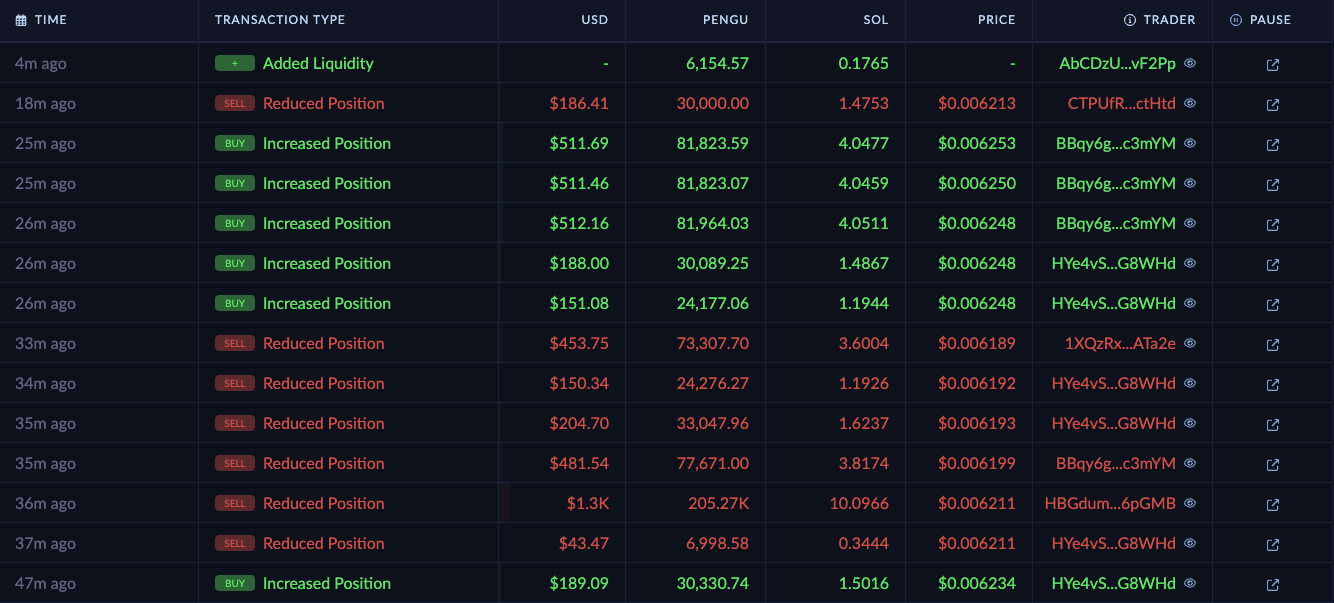The width and height of the screenshot is (1334, 603).
Task: Click the PRICE column header
Action: click(x=996, y=20)
